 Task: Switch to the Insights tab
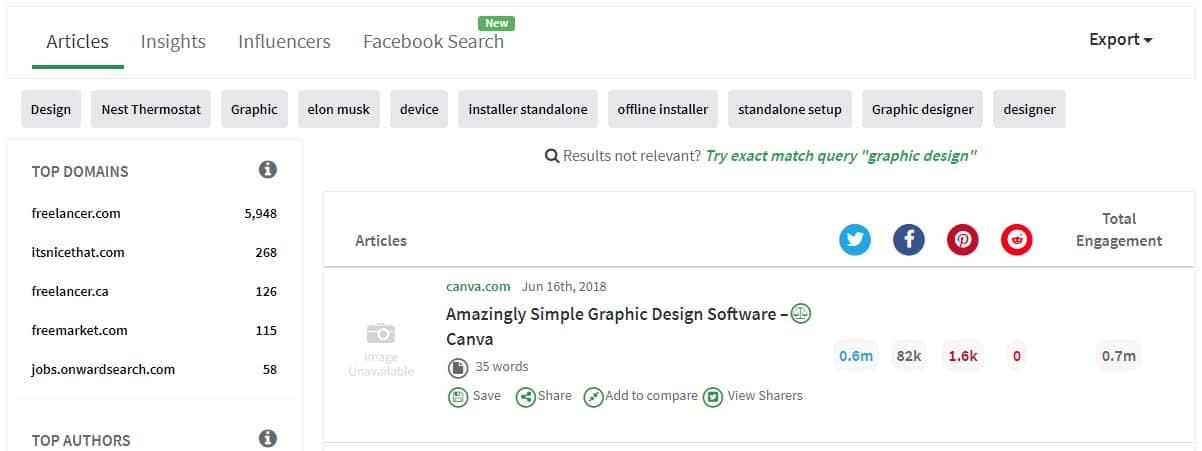(x=173, y=42)
